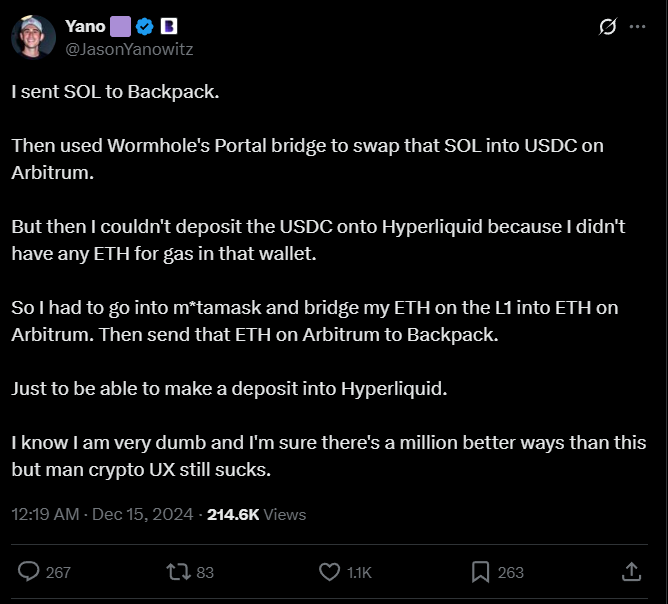Click the blue verified checkmark badge

[x=145, y=26]
